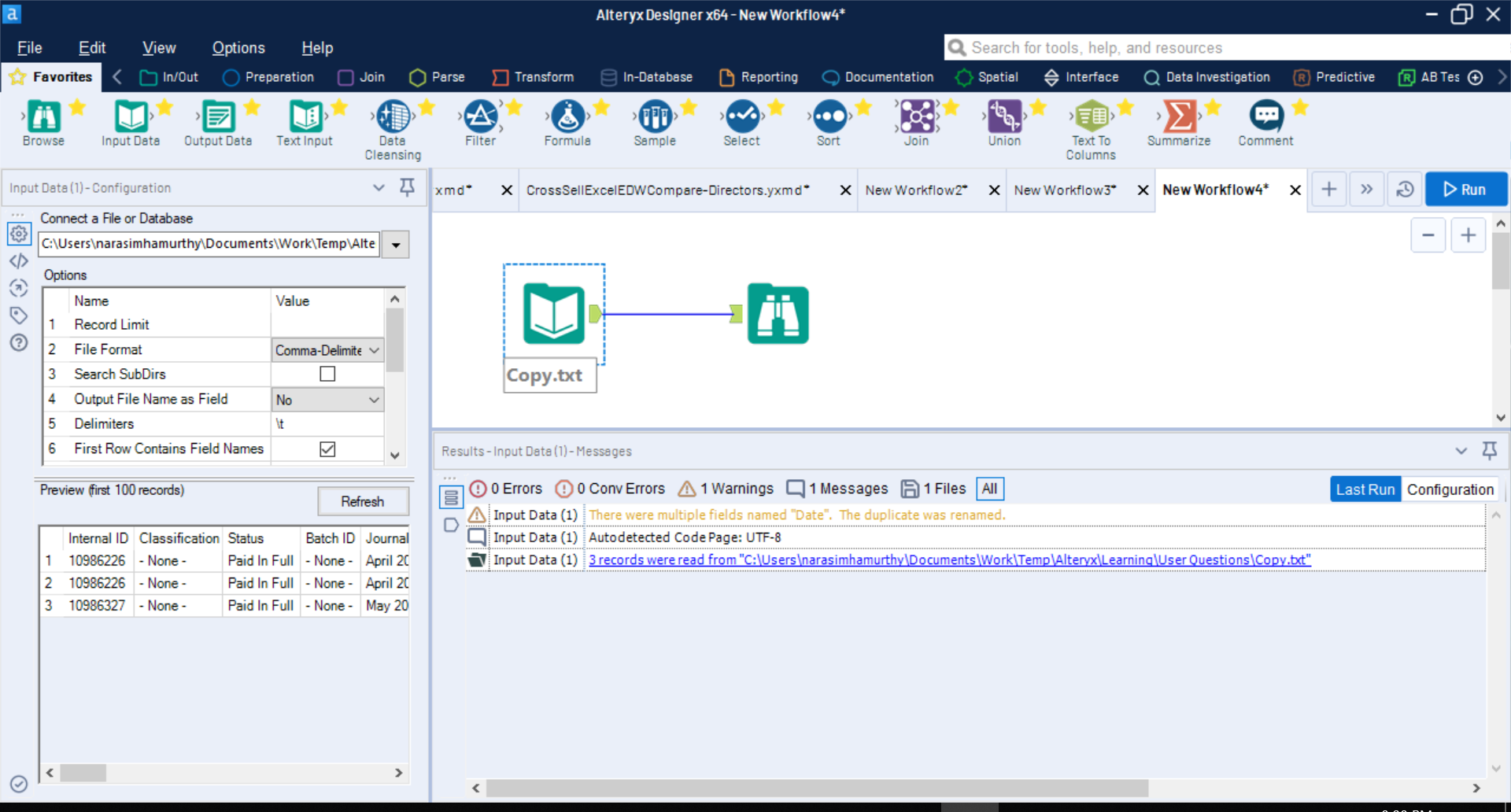Switch to CrossSellExcelEDWCompare-Directors tab
Viewport: 1511px width, 812px height.
pos(668,190)
